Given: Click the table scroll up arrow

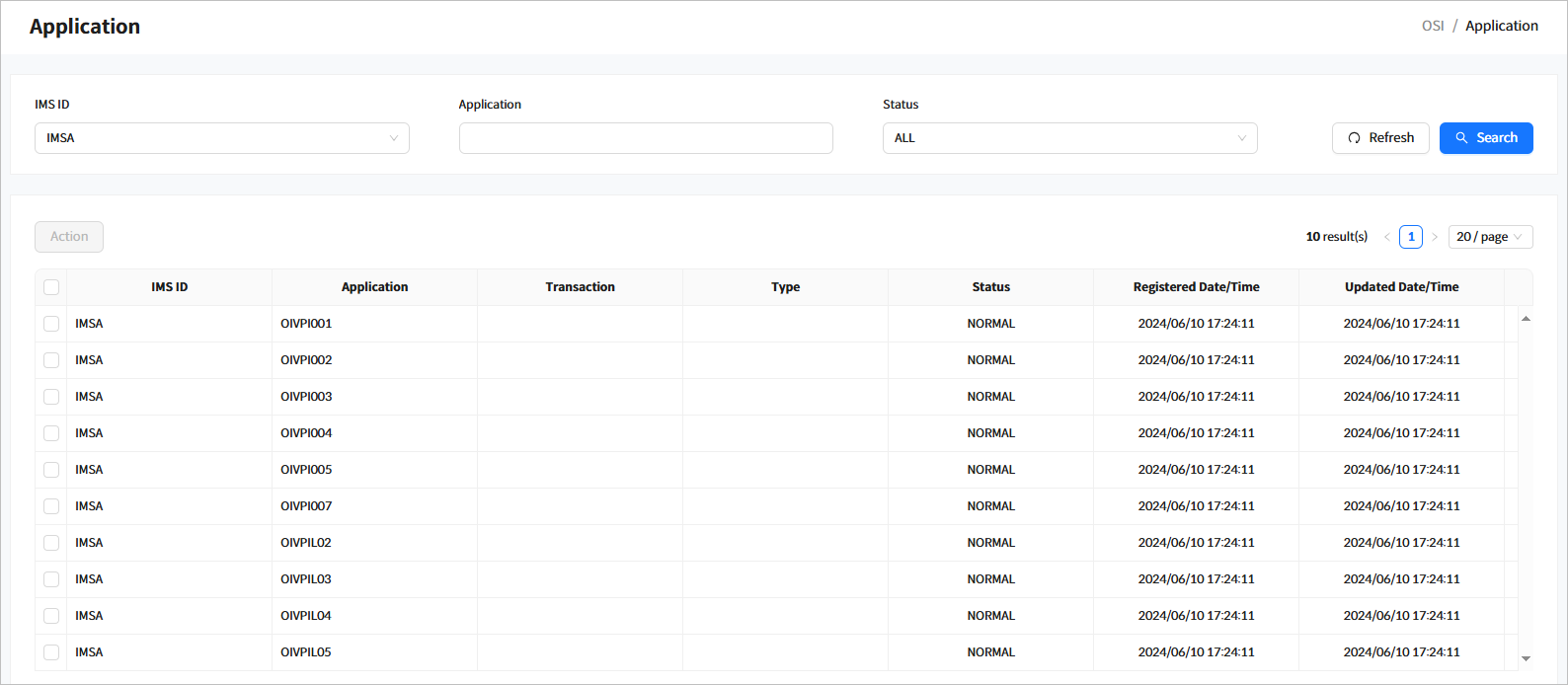Looking at the screenshot, I should click(x=1526, y=319).
